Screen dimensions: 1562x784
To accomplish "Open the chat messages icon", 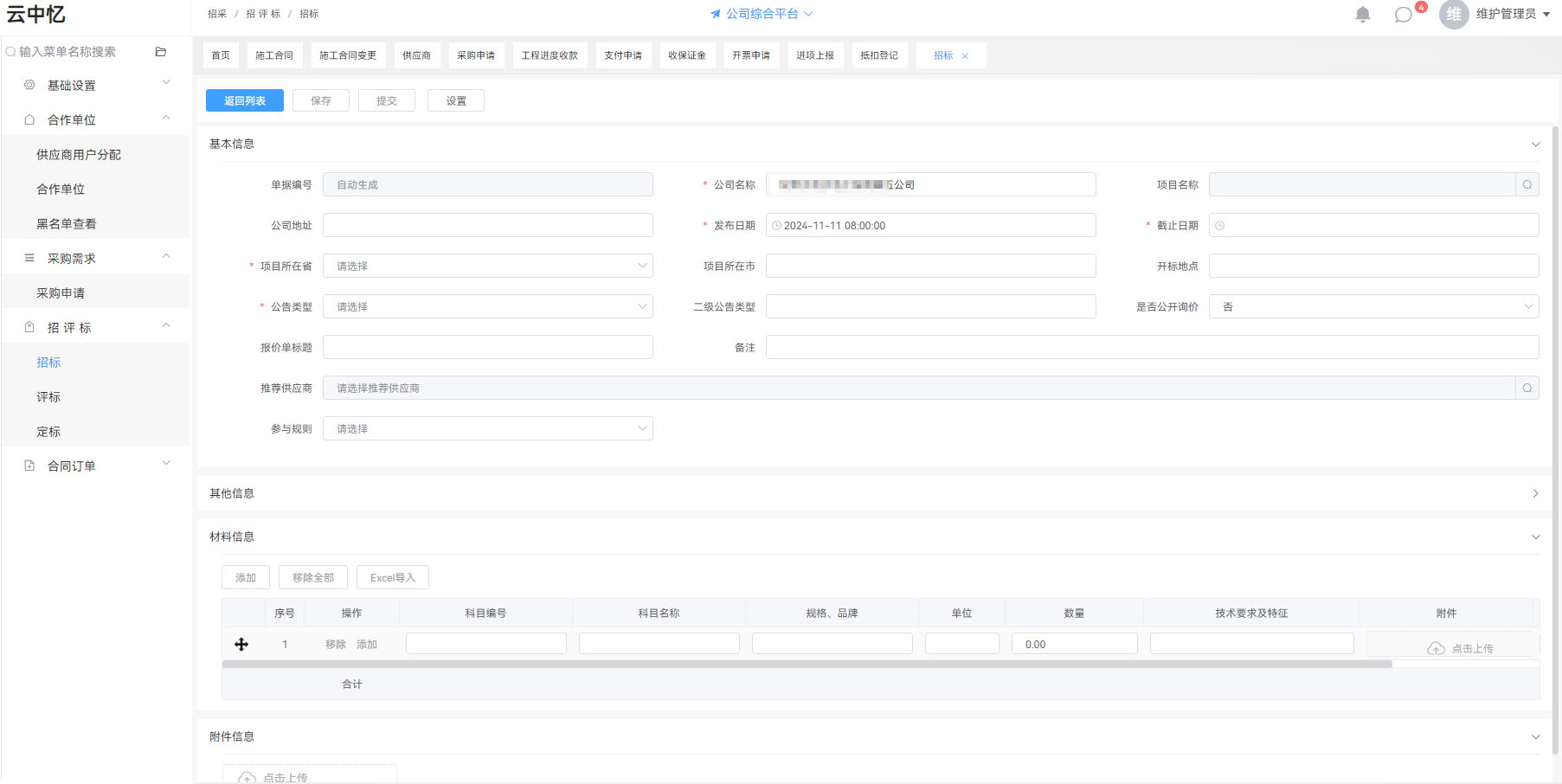I will coord(1403,15).
